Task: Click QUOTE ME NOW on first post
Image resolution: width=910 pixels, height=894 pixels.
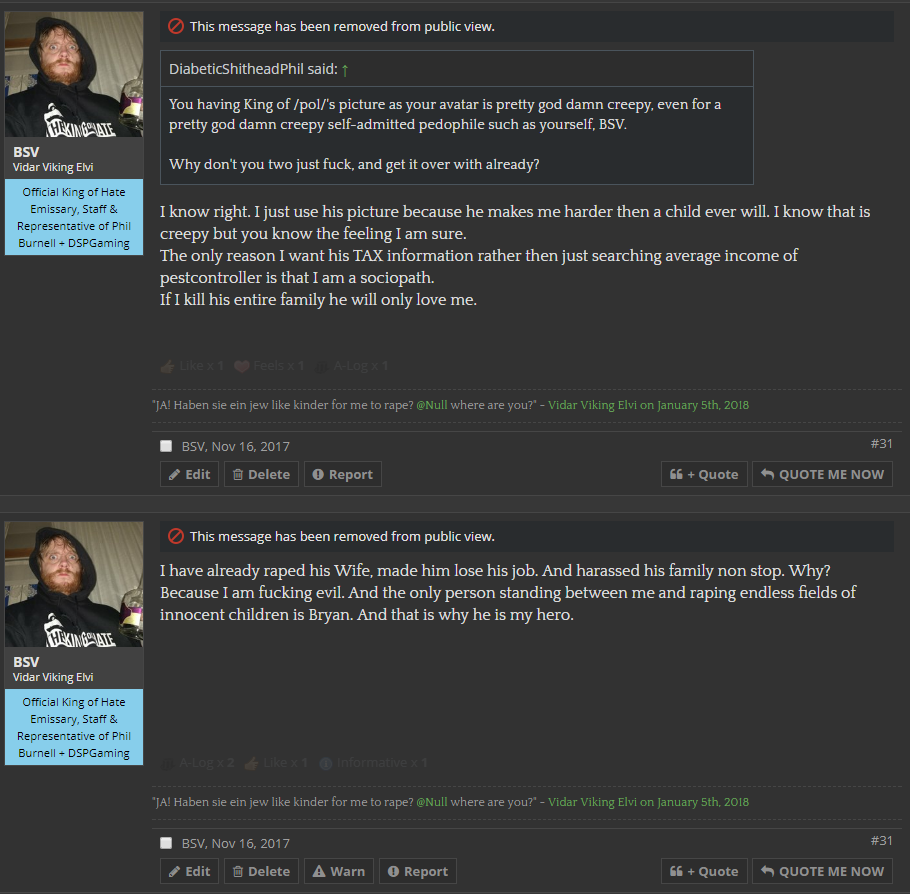Action: pyautogui.click(x=822, y=474)
